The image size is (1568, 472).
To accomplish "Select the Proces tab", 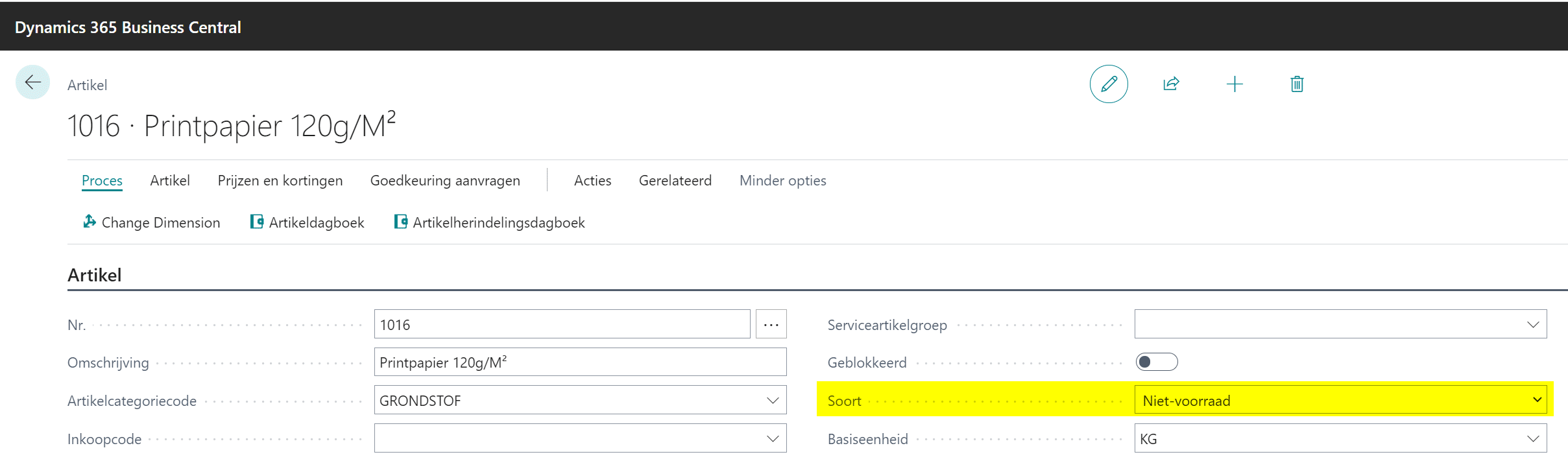I will click(102, 180).
